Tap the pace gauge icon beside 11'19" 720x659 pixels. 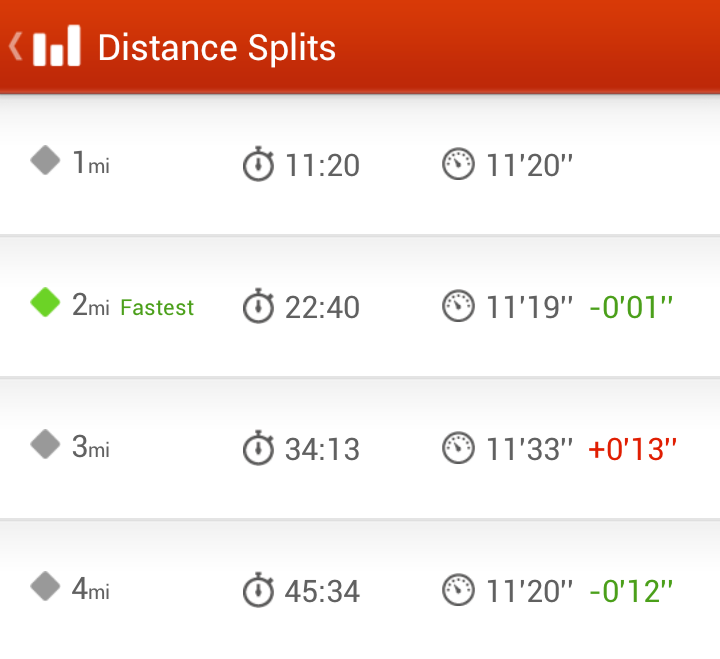[x=458, y=306]
